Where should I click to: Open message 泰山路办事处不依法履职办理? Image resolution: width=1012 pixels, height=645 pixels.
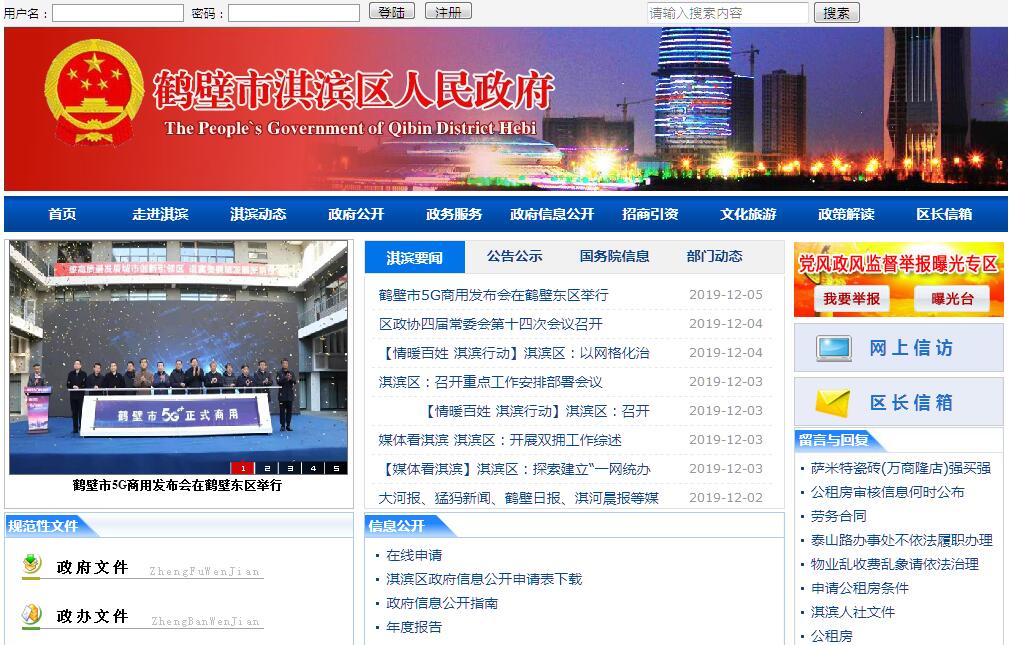point(902,540)
